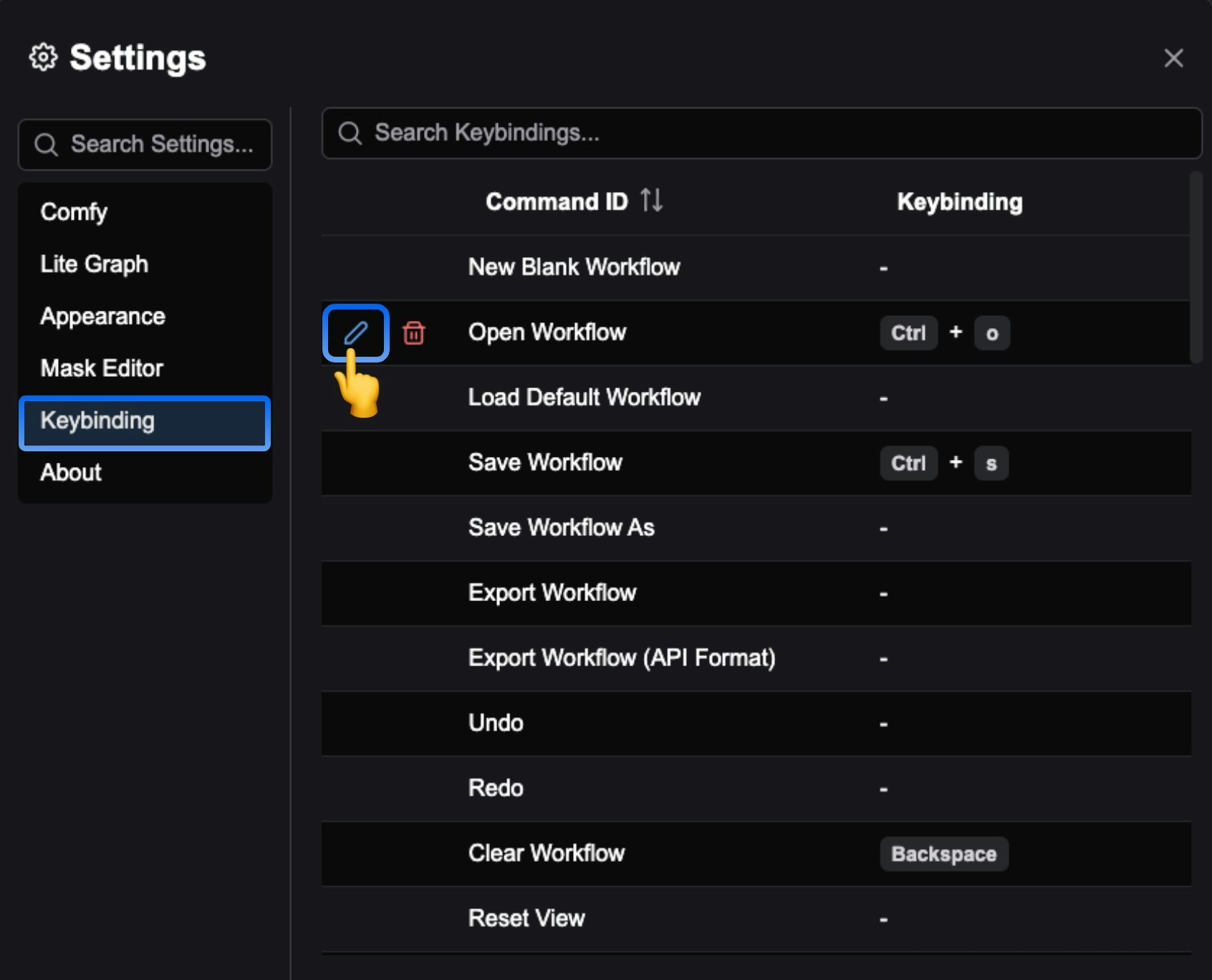Click the pencil icon to edit Open Workflow keybinding
The width and height of the screenshot is (1212, 980).
tap(355, 332)
